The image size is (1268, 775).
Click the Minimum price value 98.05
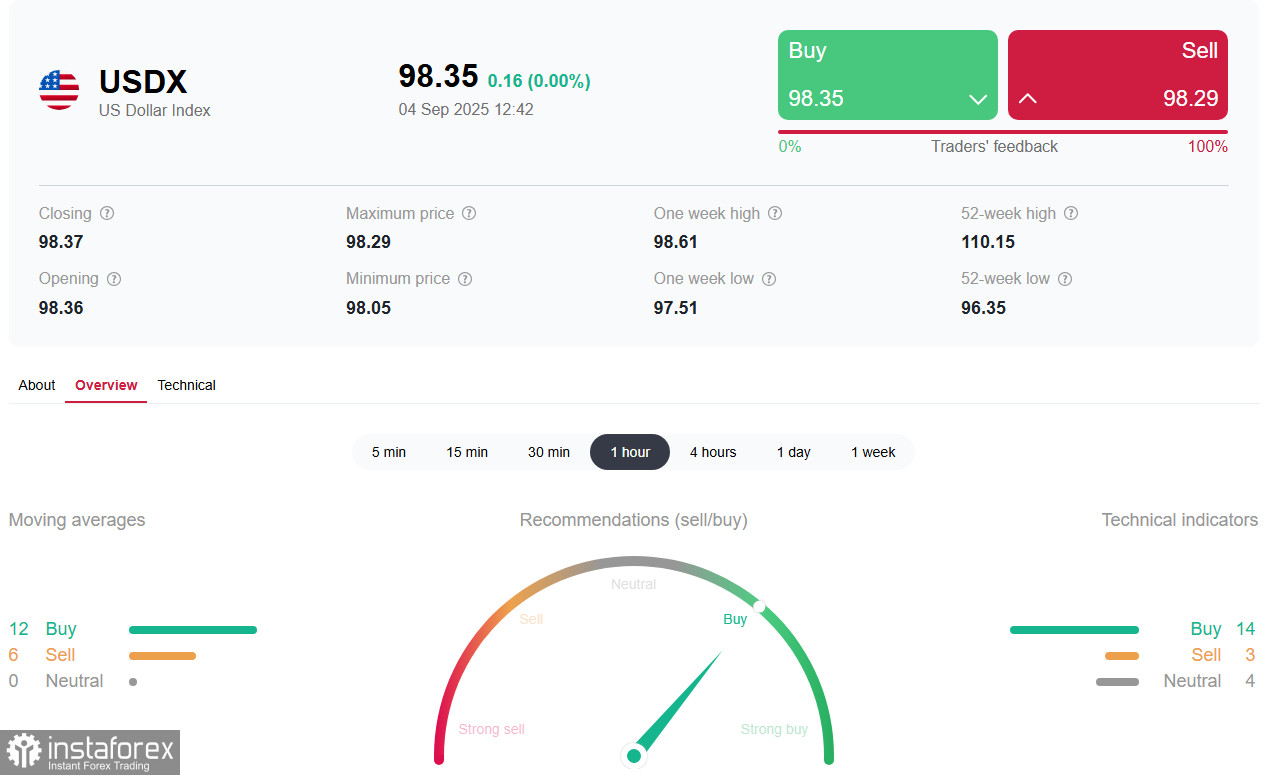click(368, 308)
